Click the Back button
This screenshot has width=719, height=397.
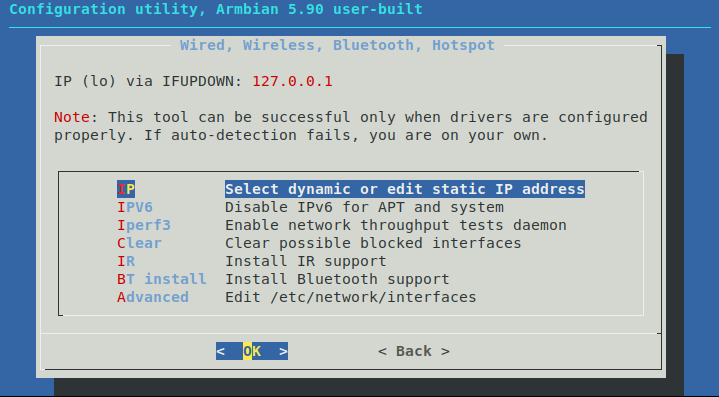[414, 351]
